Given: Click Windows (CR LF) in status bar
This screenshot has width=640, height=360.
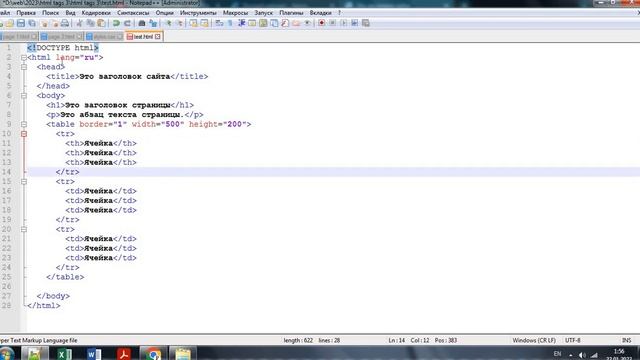Looking at the screenshot, I should (534, 340).
